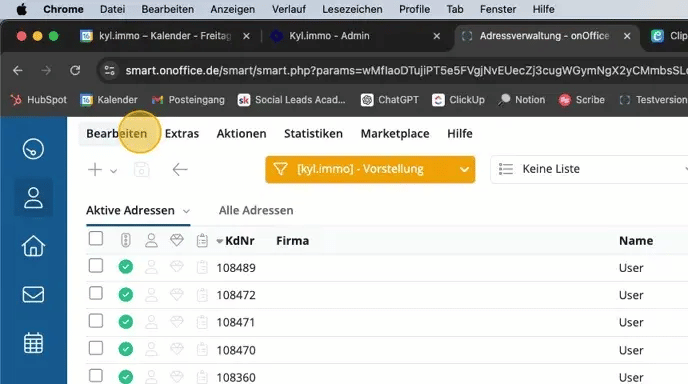688x384 pixels.
Task: Click the grayed save disk icon
Action: tap(141, 169)
